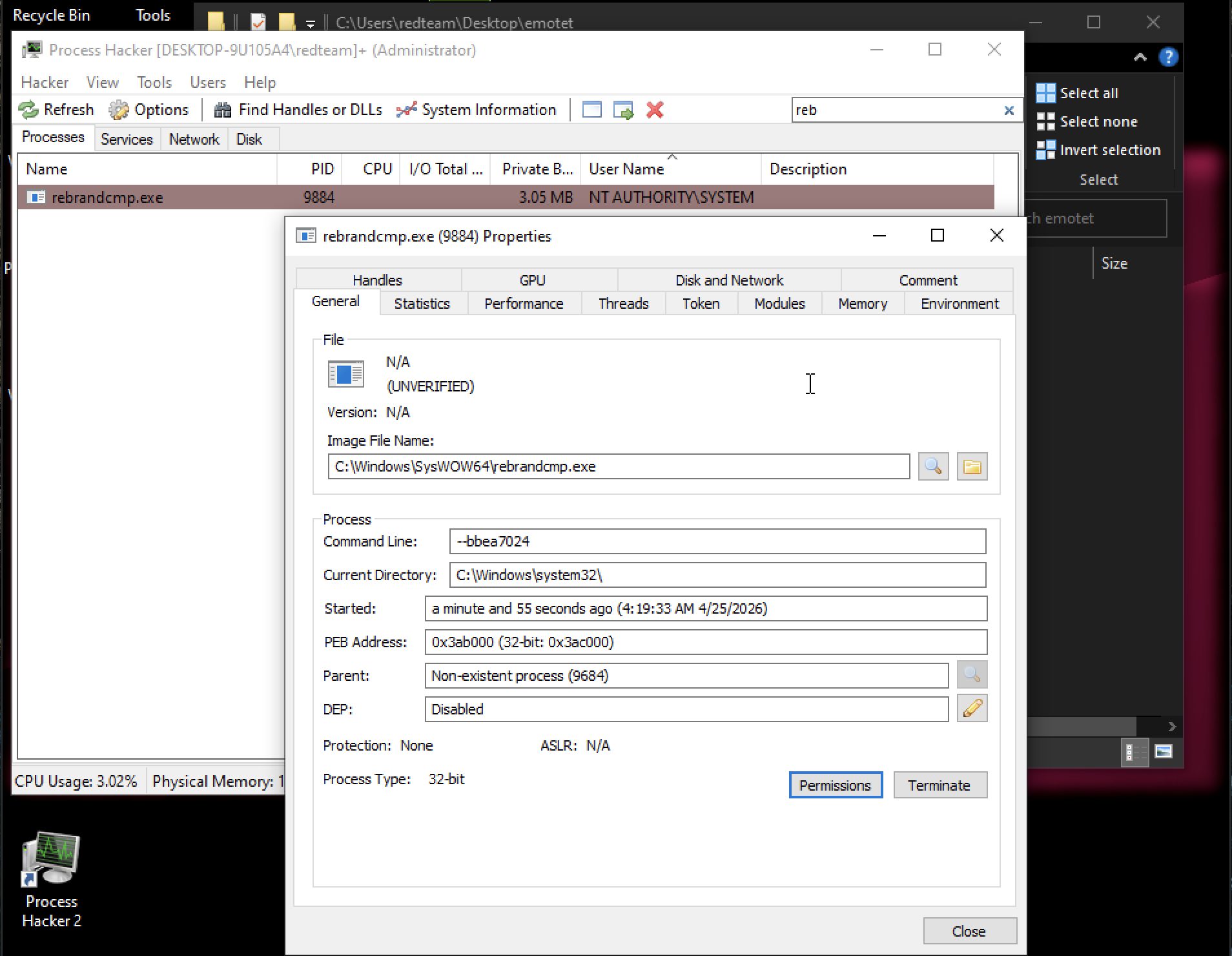Sort by the PID column header
The image size is (1232, 956).
(310, 169)
